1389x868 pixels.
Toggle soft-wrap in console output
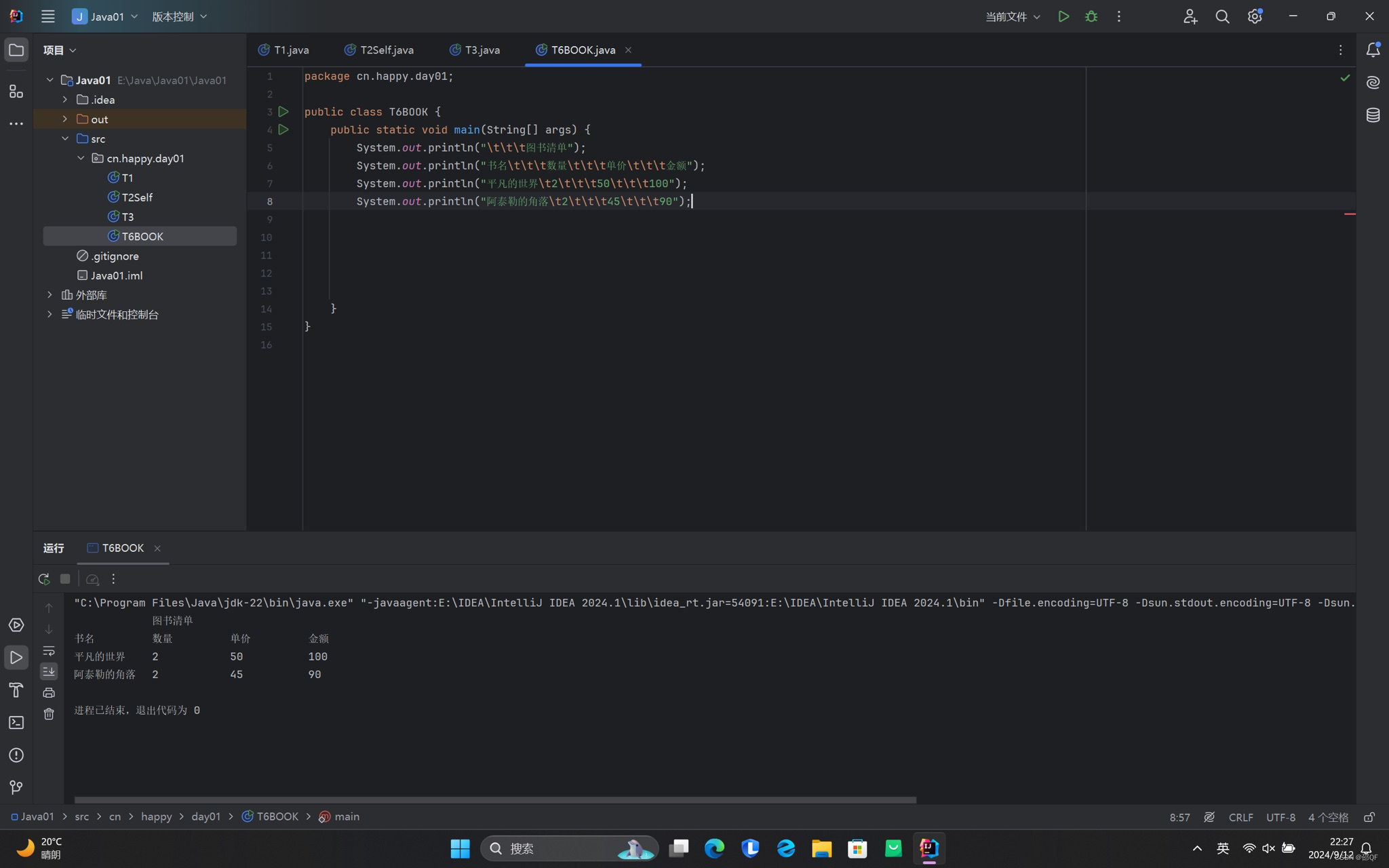coord(49,650)
